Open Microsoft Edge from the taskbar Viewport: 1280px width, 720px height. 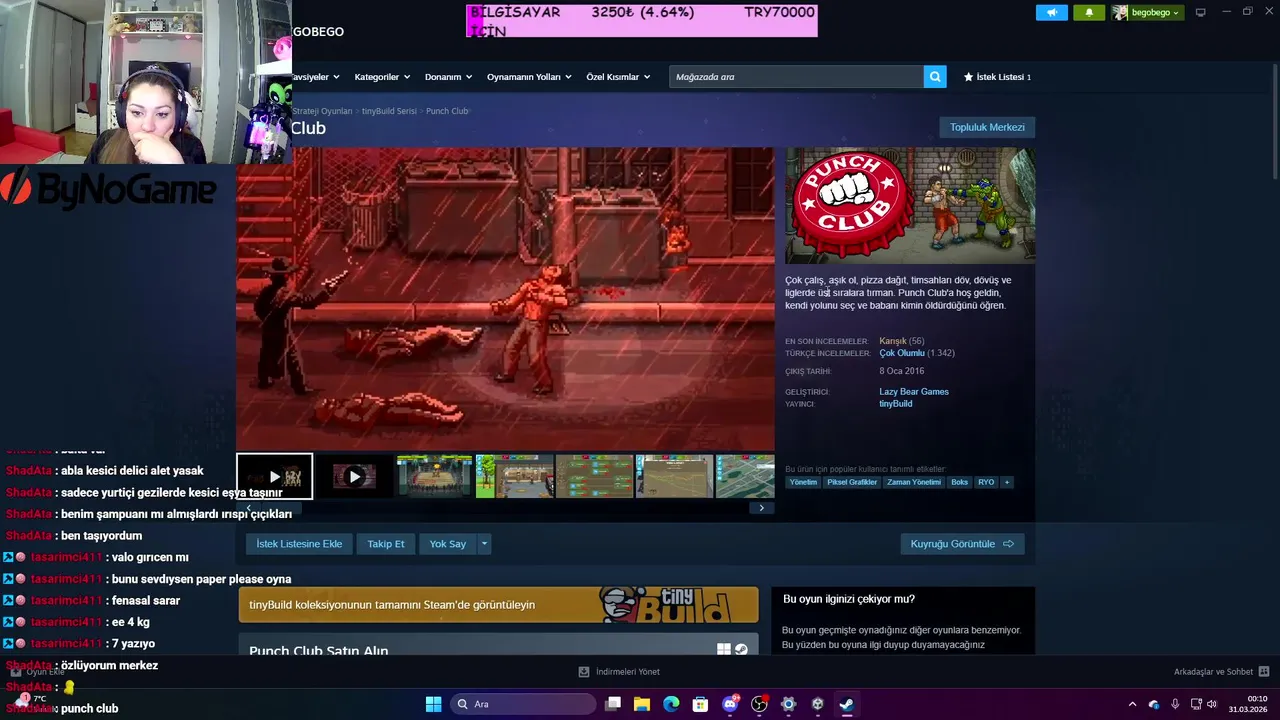[671, 704]
